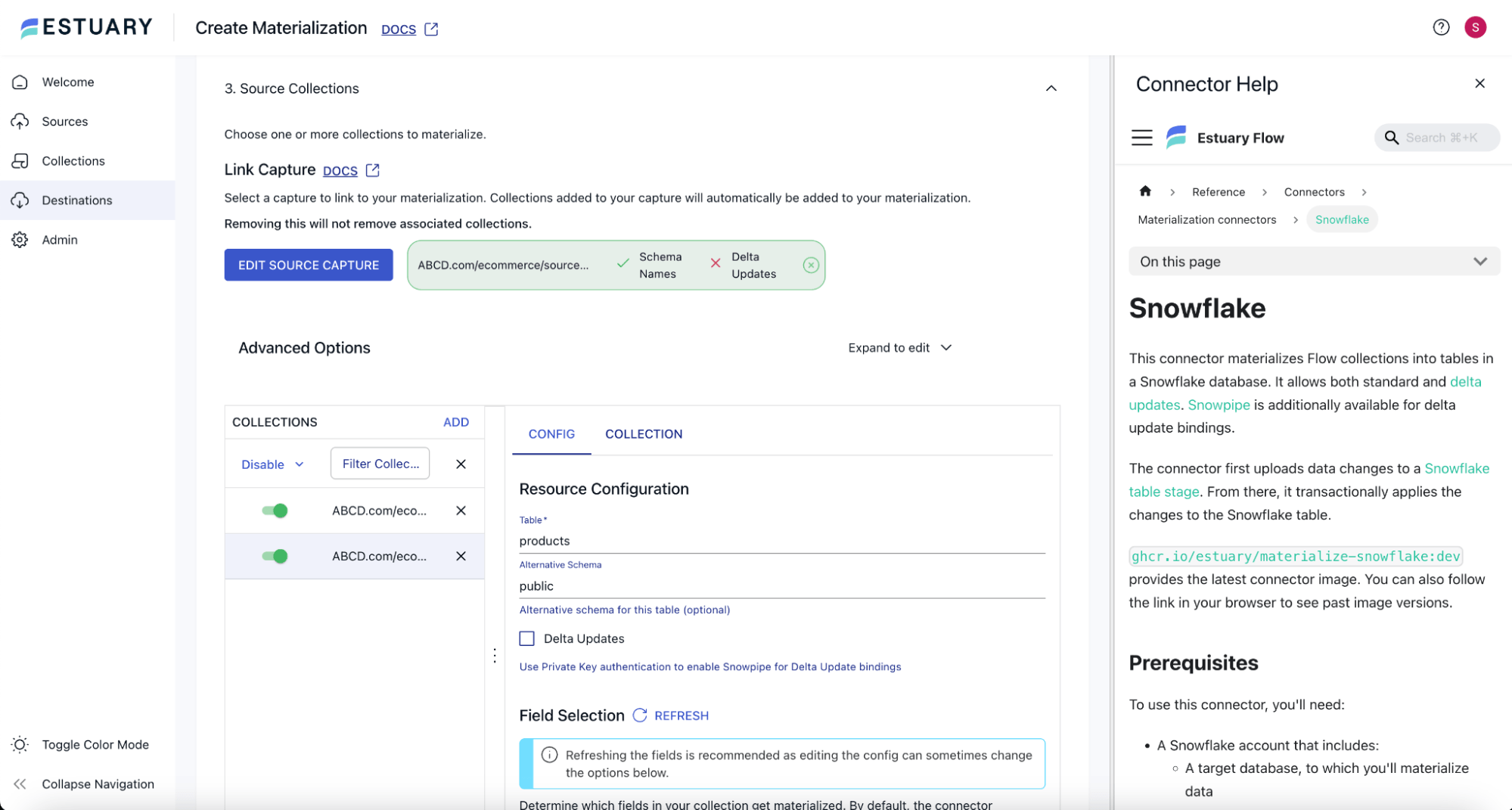Image resolution: width=1512 pixels, height=810 pixels.
Task: Click the Admin gear icon
Action: coord(20,240)
